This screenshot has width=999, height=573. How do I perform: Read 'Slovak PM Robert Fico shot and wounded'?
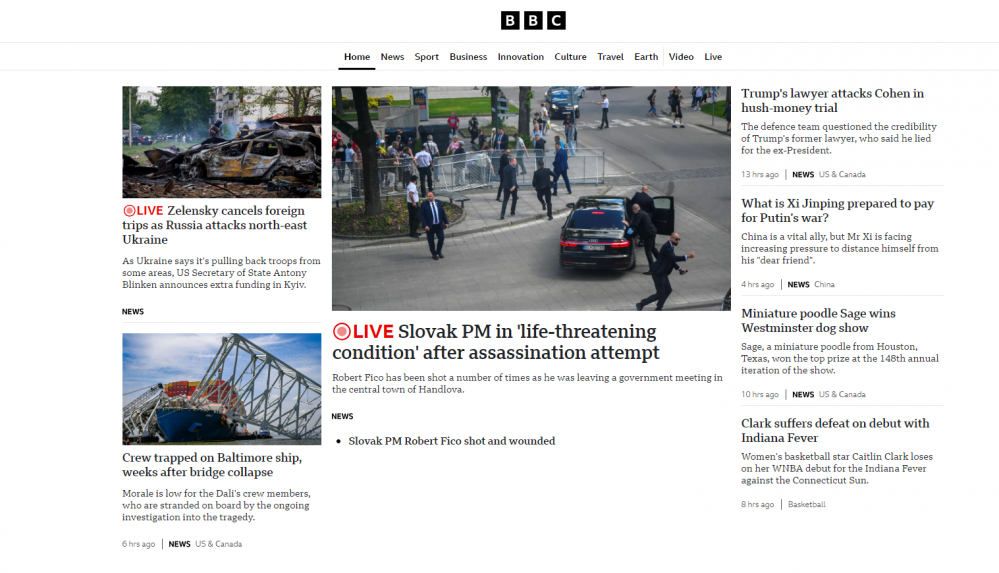[451, 441]
